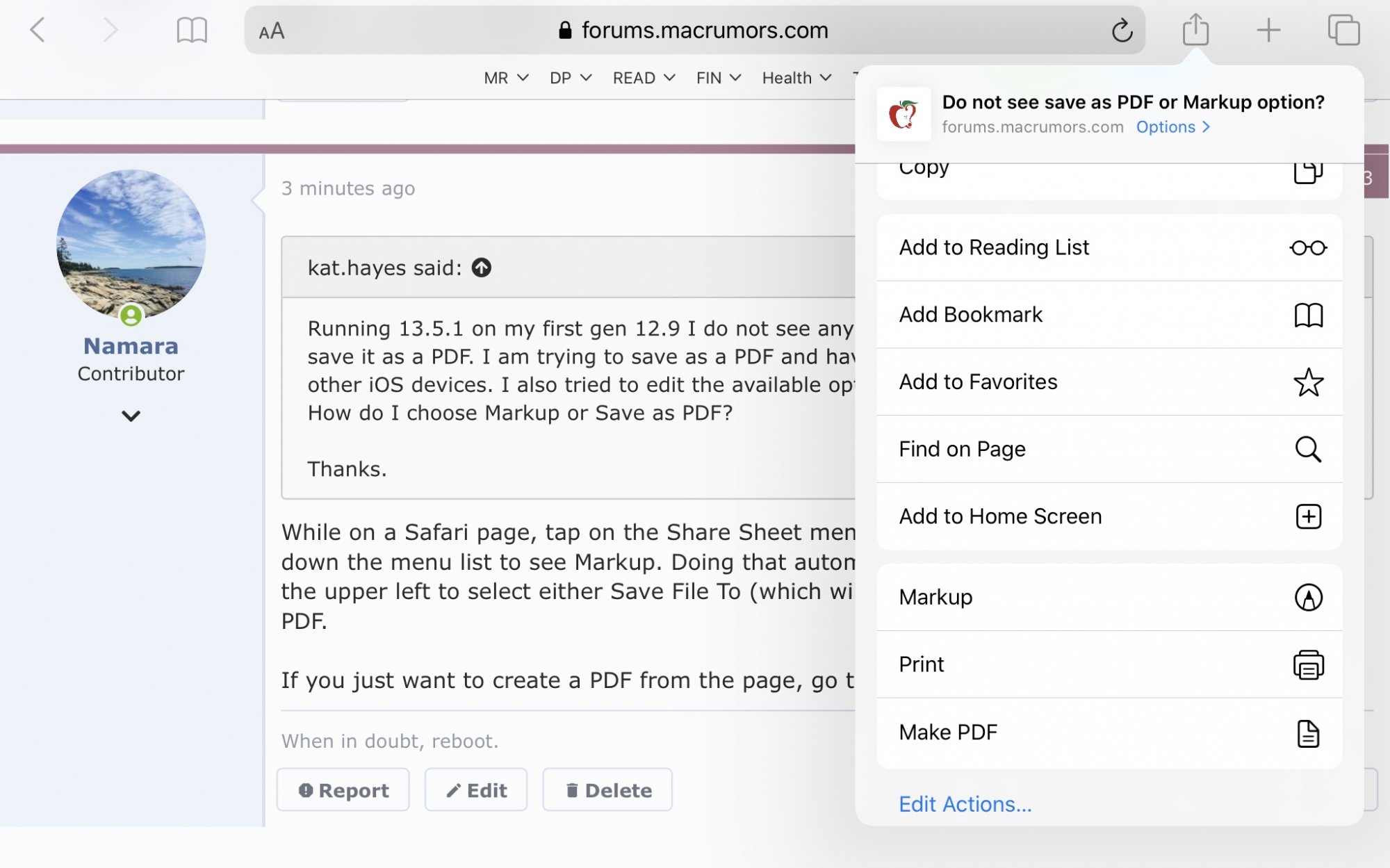Choose Find on Page action
This screenshot has width=1390, height=868.
[x=1109, y=449]
